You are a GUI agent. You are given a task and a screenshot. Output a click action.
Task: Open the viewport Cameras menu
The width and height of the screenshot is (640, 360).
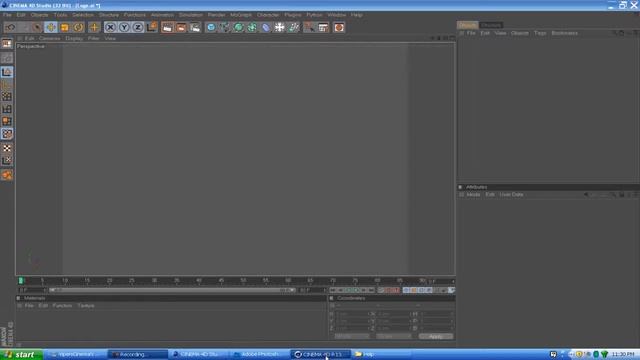50,38
